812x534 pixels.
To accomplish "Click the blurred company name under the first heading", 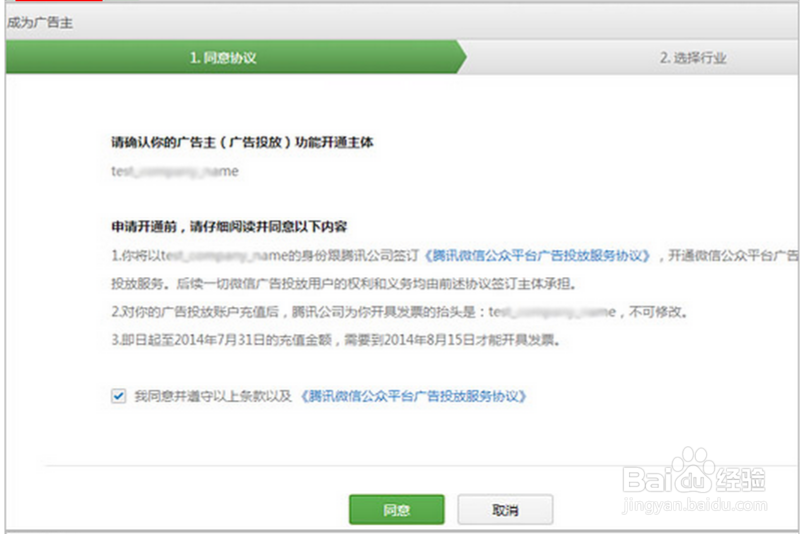I will coord(175,171).
